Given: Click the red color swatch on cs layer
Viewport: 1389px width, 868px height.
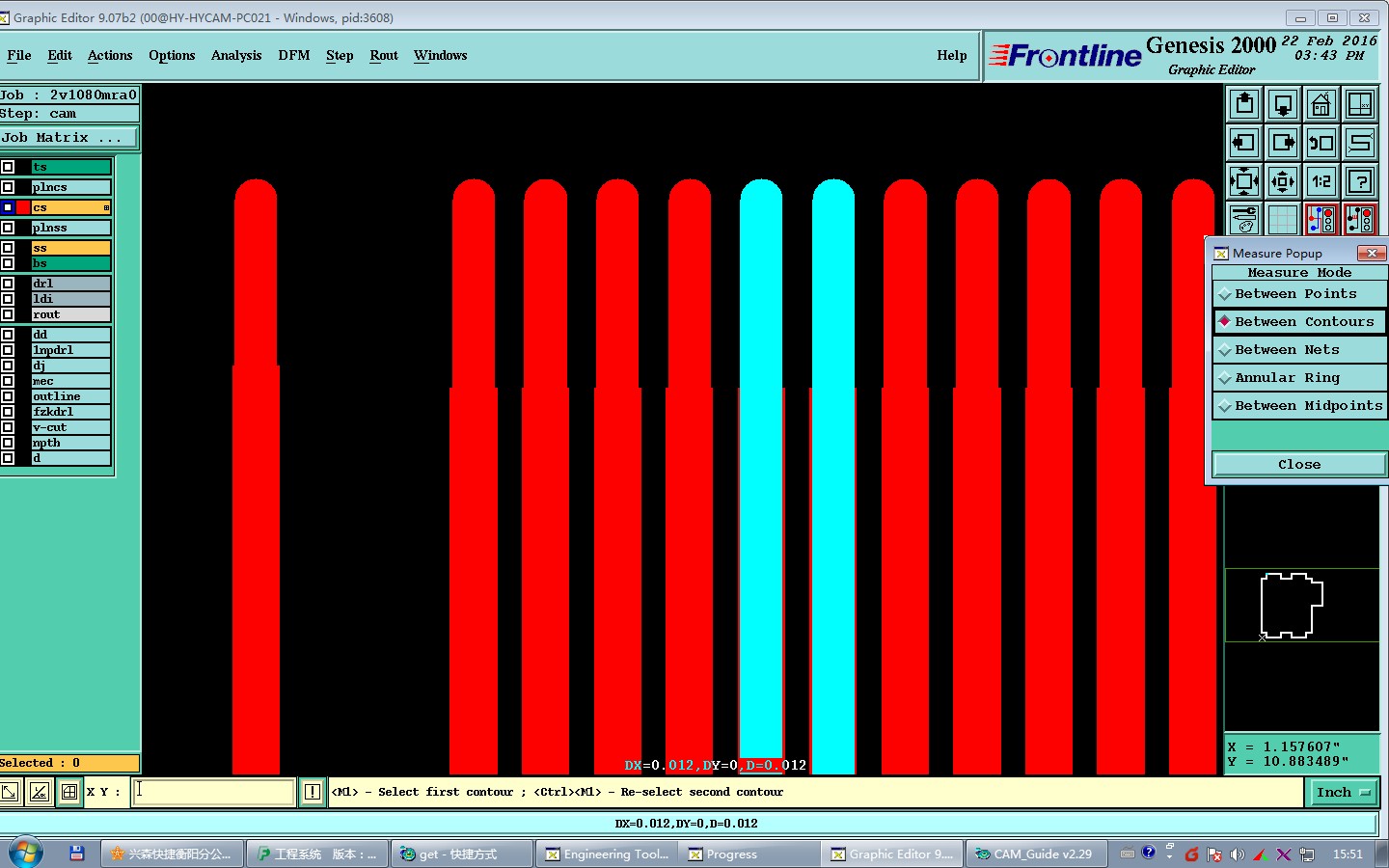Looking at the screenshot, I should [23, 207].
